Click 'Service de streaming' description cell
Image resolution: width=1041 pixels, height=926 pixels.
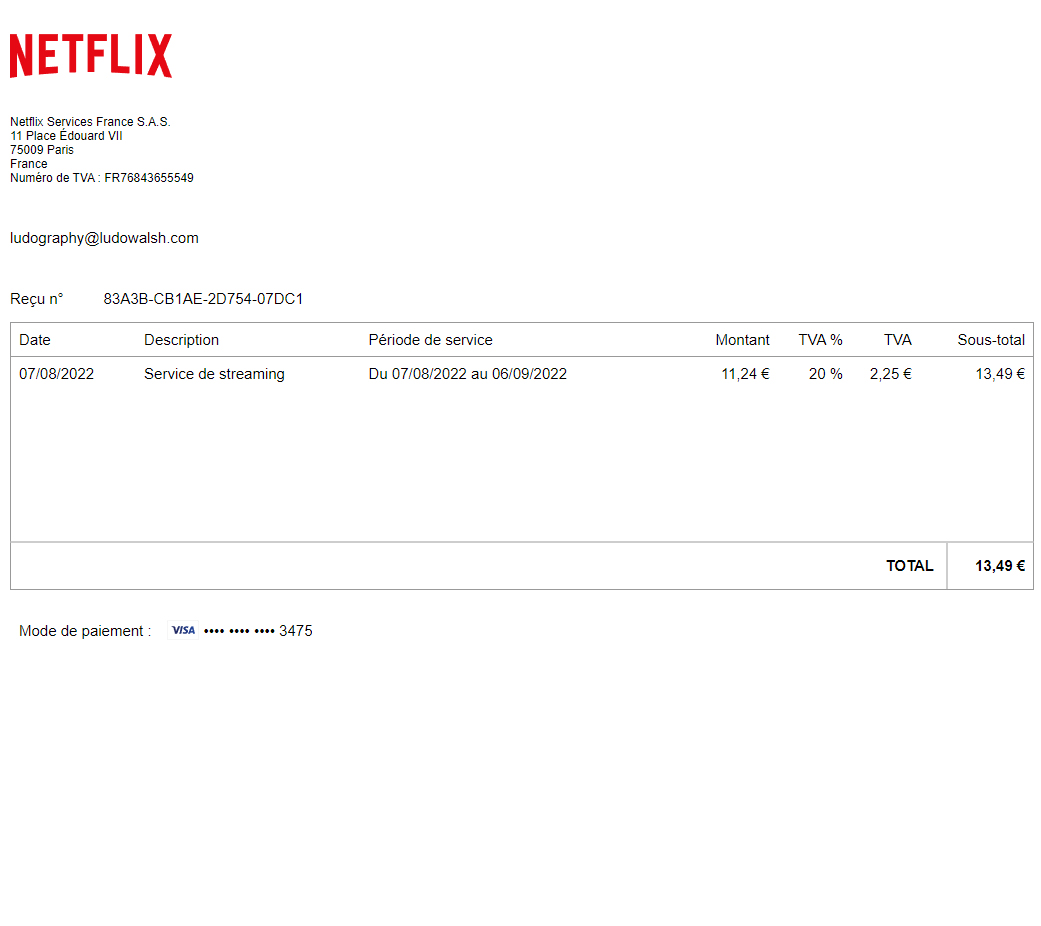[x=214, y=374]
